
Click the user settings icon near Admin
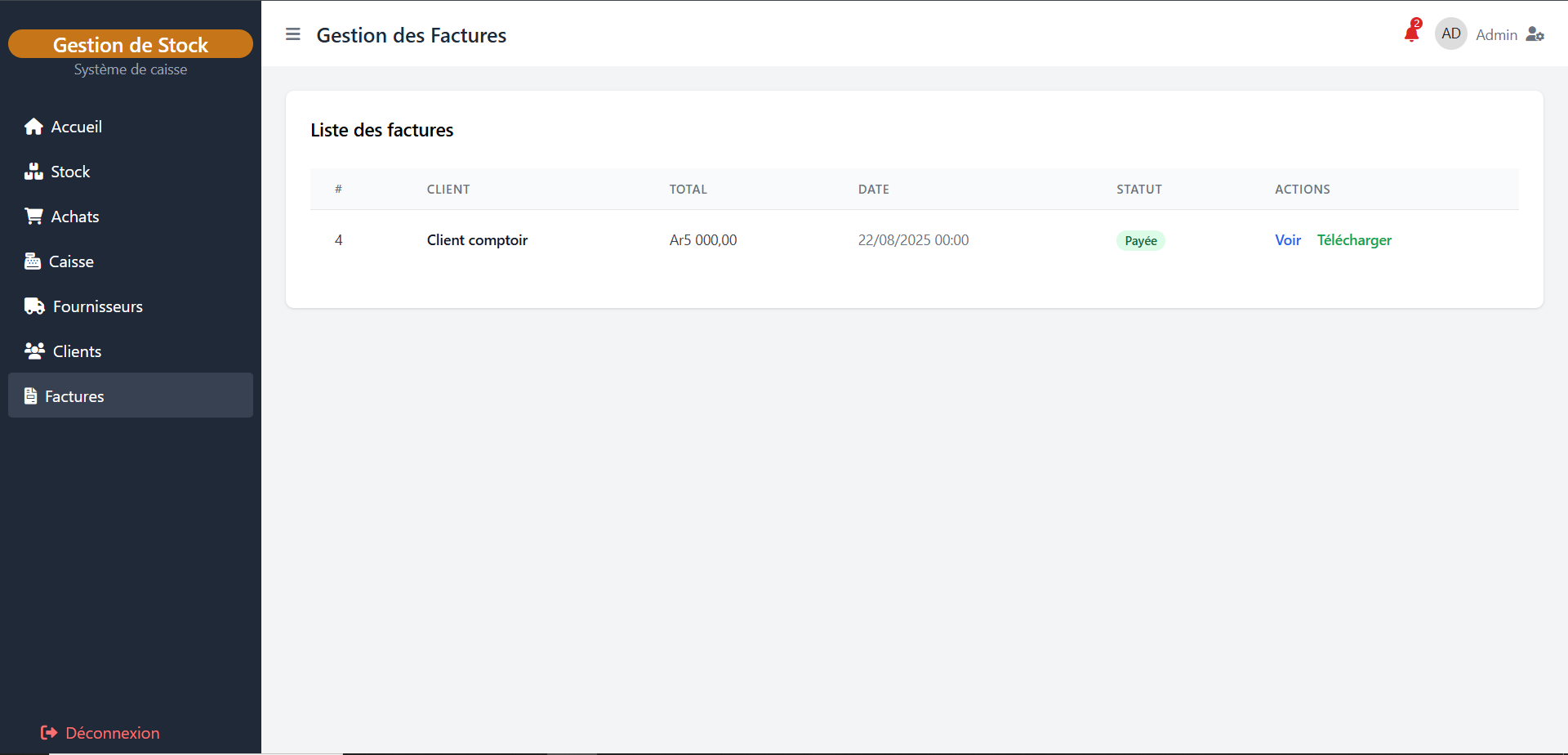pos(1535,34)
